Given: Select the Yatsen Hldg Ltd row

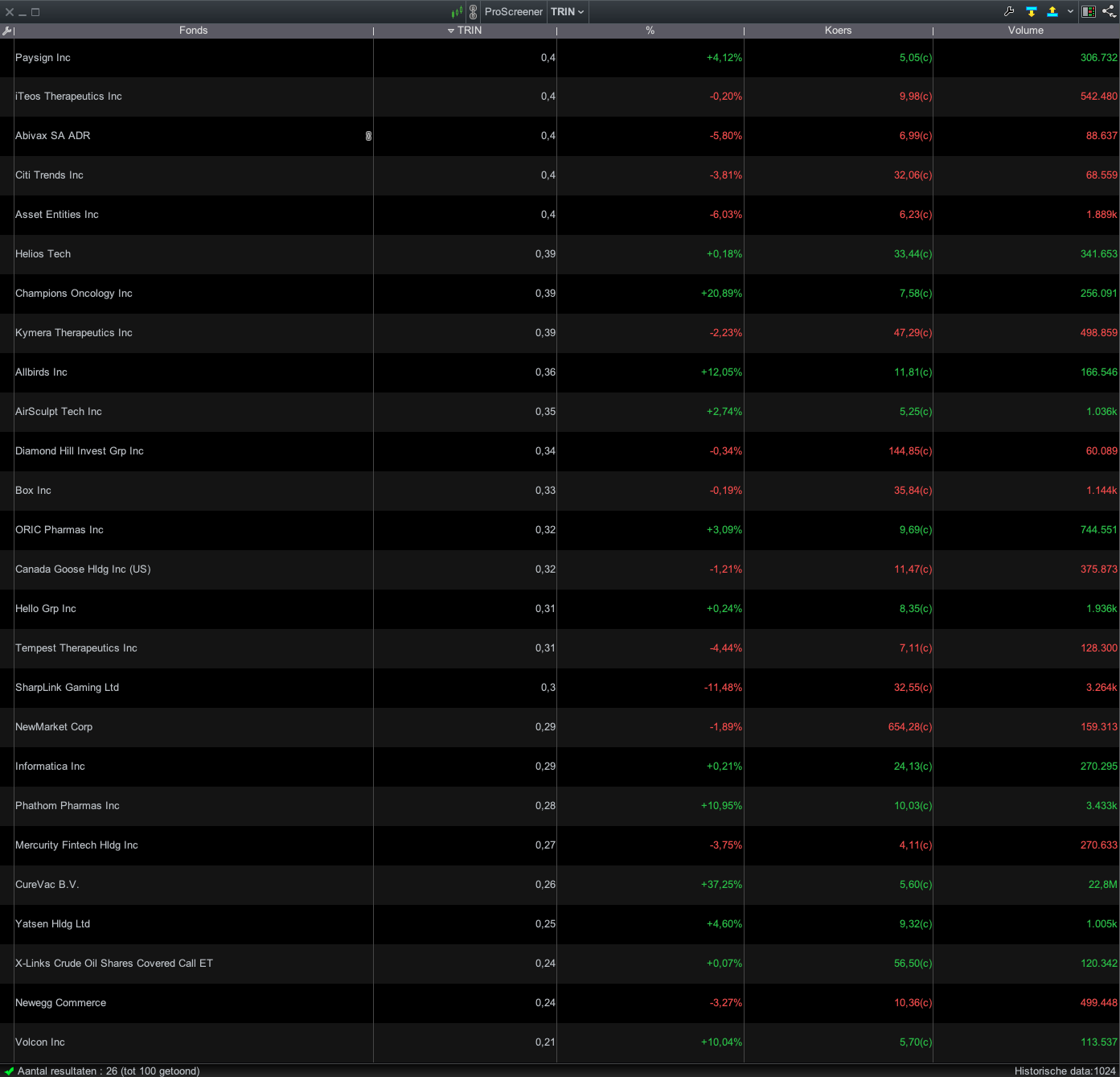Looking at the screenshot, I should coord(560,924).
